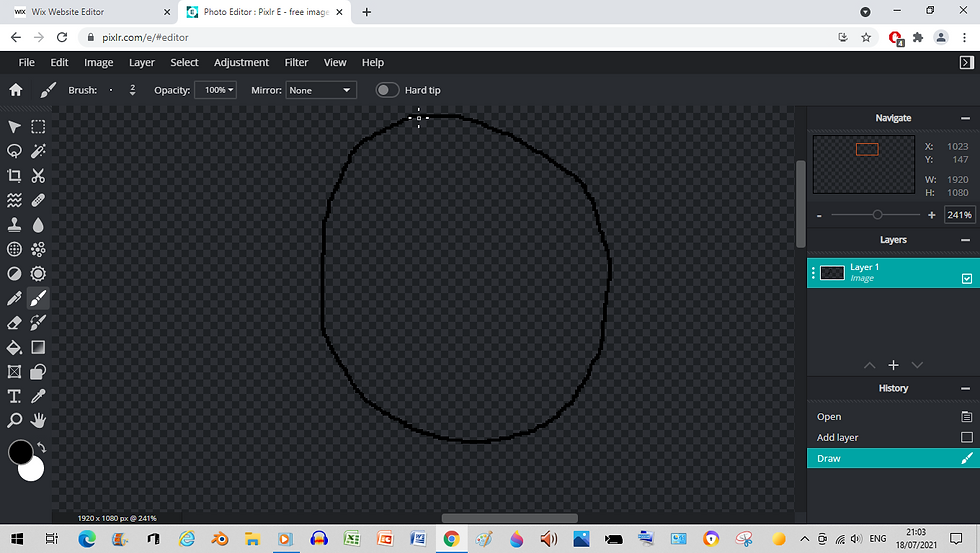Screen dimensions: 980x553
Task: Select the Clone stamp tool
Action: tap(14, 225)
